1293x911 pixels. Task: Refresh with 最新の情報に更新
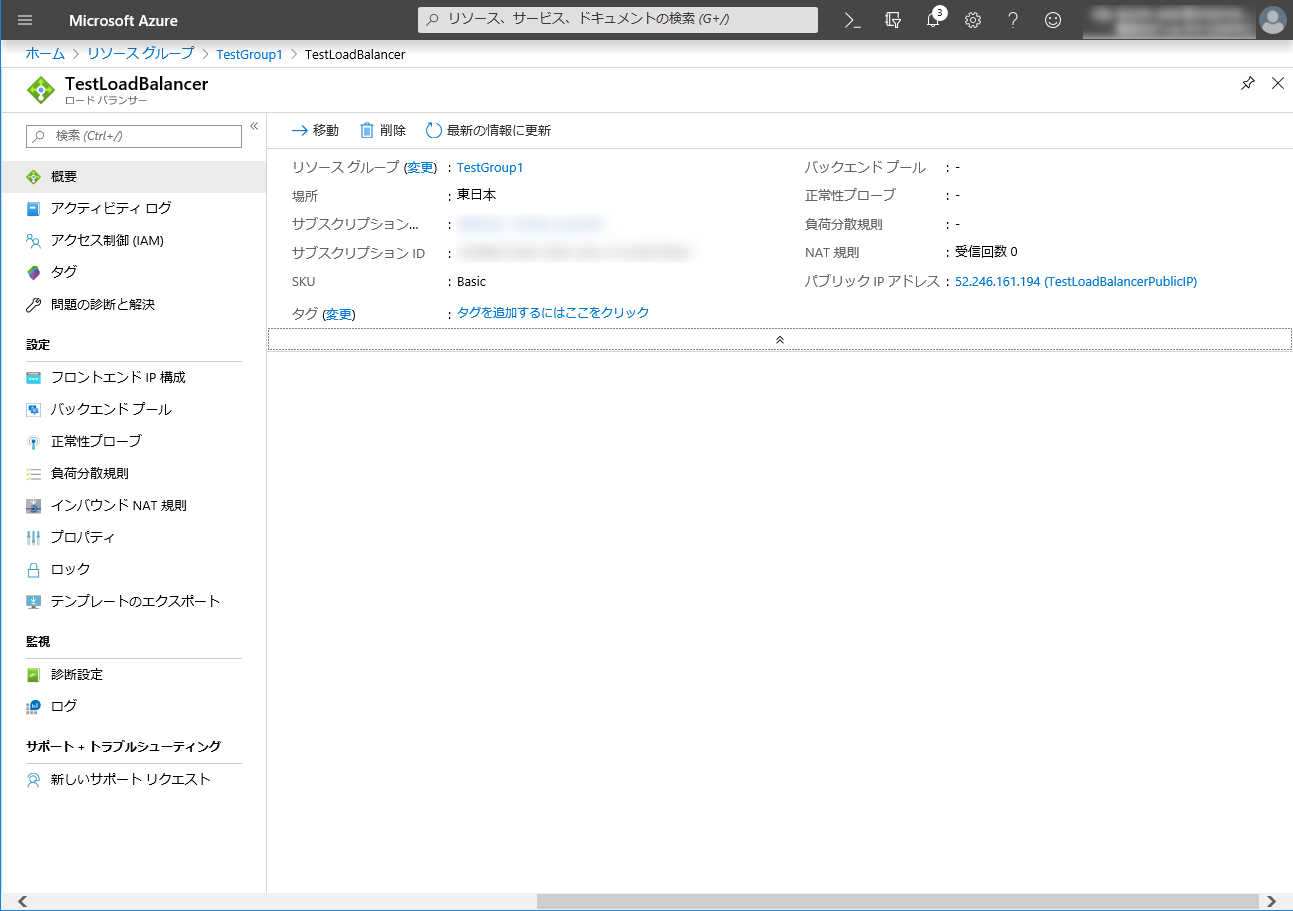tap(488, 131)
